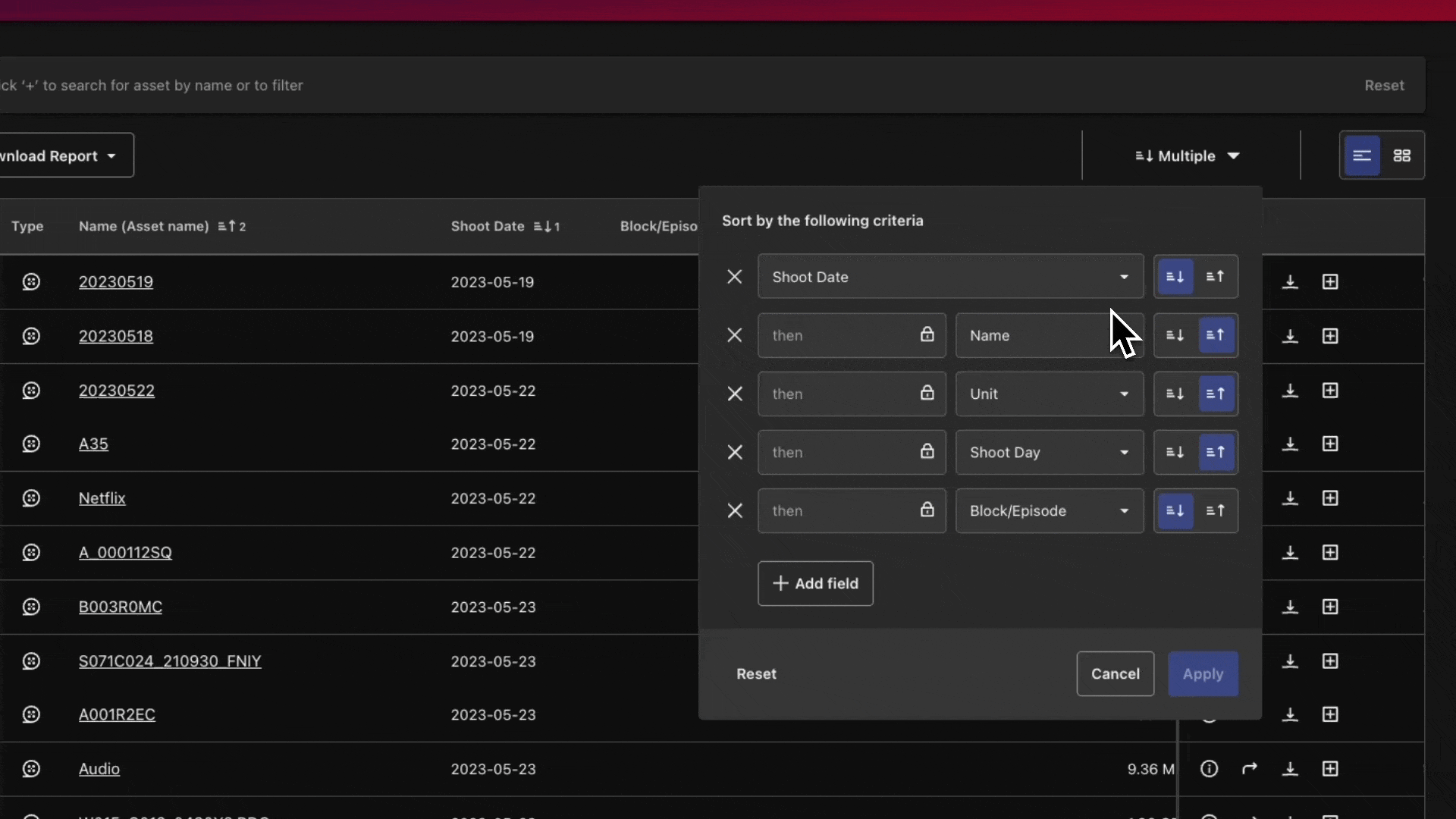Add 20230519 to collection
1456x819 pixels.
(1330, 282)
